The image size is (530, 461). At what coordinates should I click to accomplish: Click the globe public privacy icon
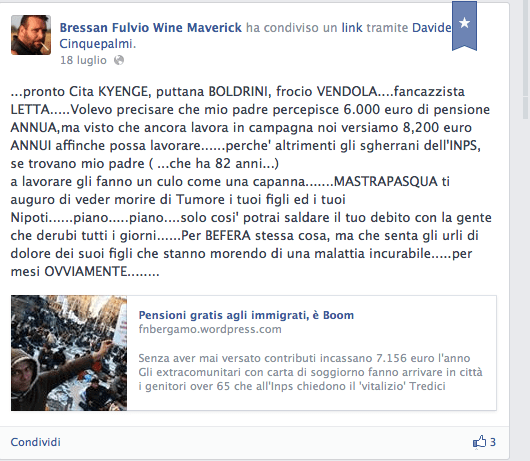(x=119, y=60)
